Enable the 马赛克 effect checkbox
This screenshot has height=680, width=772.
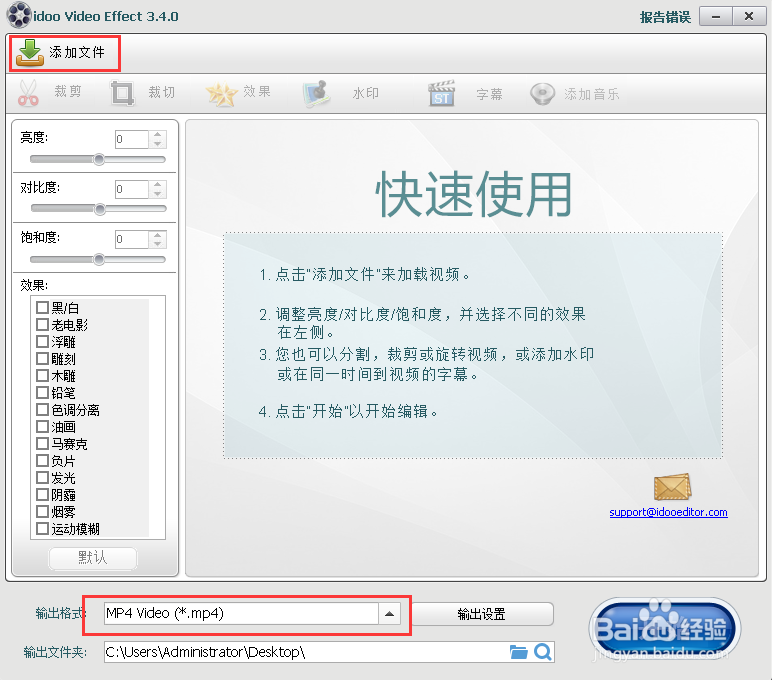[42, 444]
